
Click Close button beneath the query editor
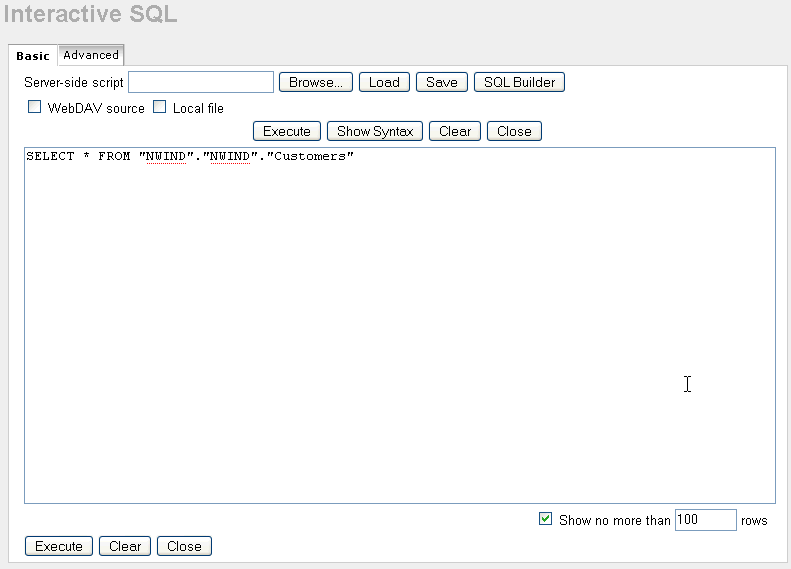click(184, 546)
